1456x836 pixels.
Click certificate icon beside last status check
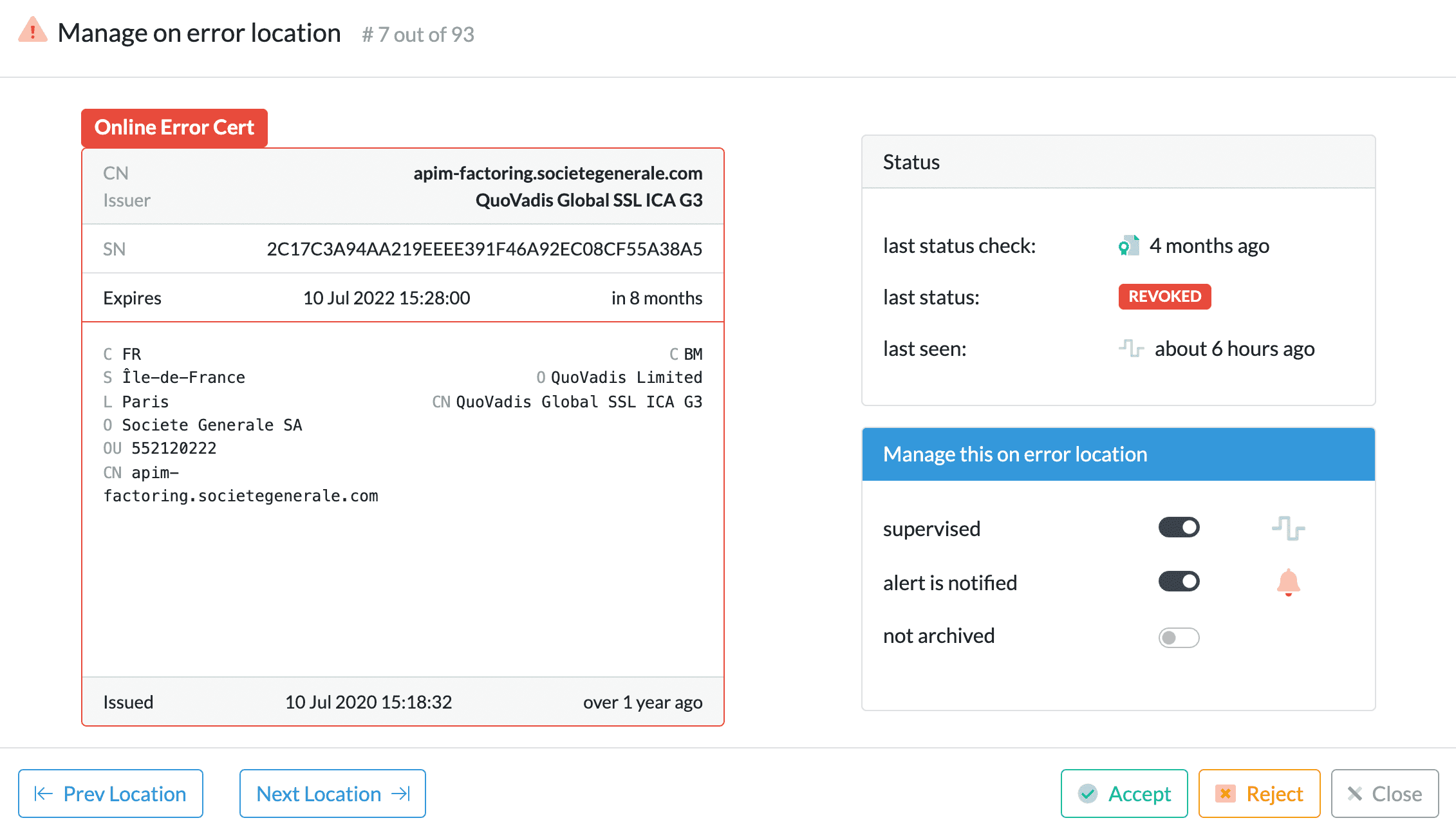click(1128, 246)
